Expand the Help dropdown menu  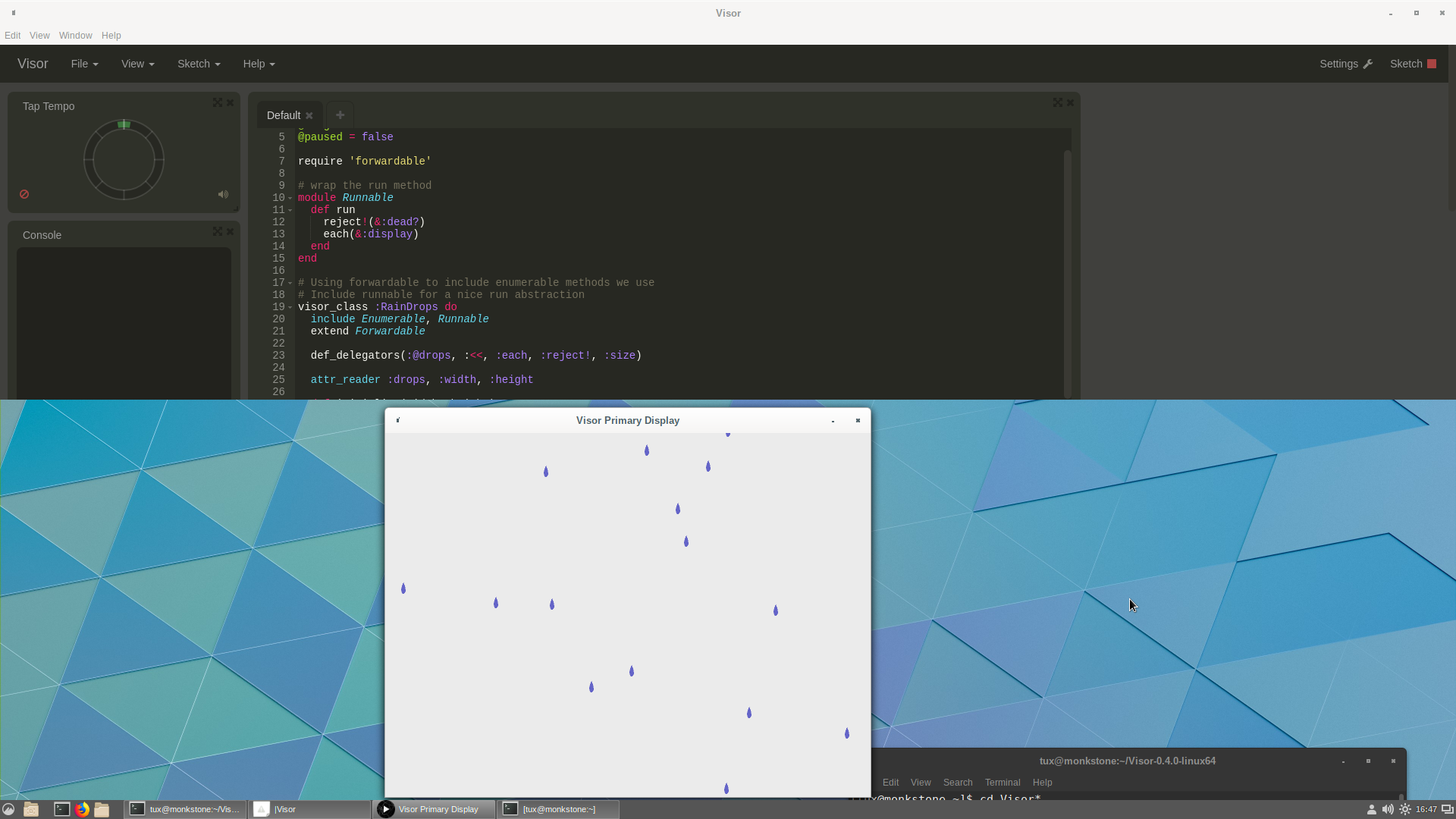click(257, 63)
